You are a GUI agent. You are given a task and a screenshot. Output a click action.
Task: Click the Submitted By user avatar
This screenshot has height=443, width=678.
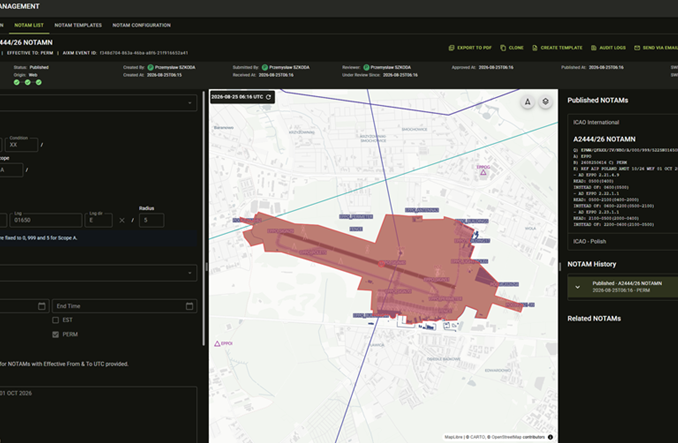pyautogui.click(x=265, y=67)
